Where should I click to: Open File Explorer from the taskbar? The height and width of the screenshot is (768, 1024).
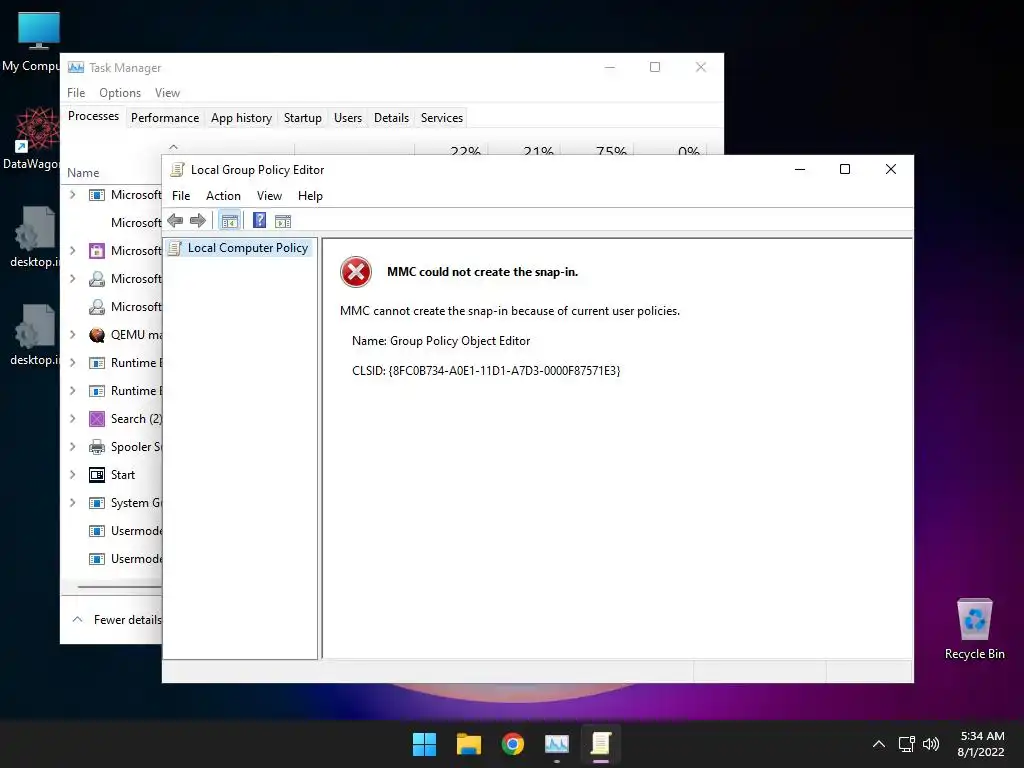click(468, 744)
